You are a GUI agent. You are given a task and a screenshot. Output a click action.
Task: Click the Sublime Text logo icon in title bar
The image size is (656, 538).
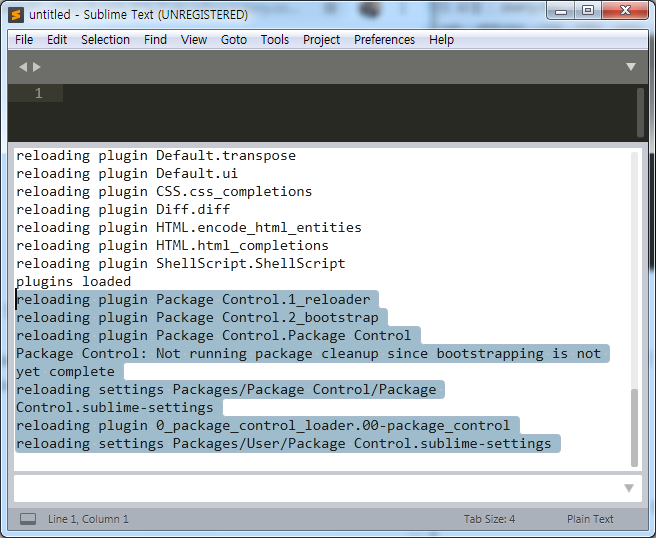click(16, 15)
